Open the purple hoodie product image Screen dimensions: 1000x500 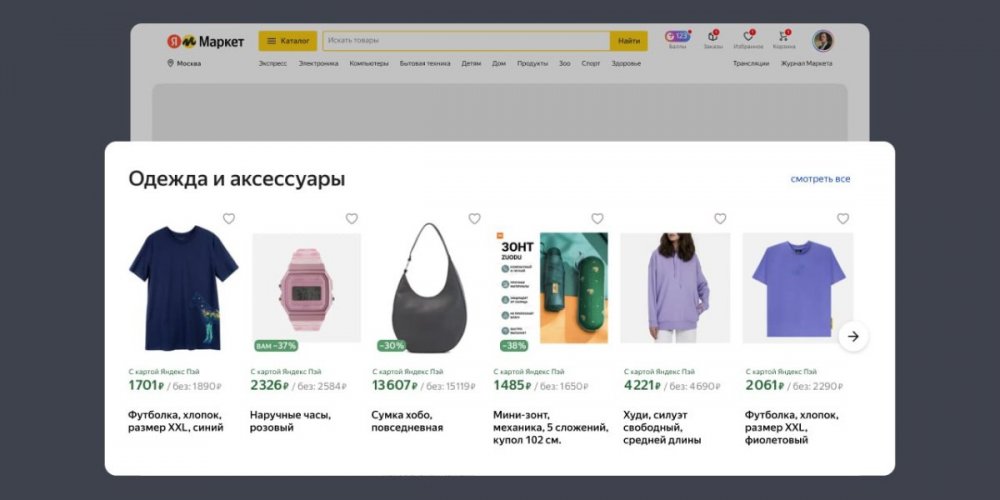point(675,288)
